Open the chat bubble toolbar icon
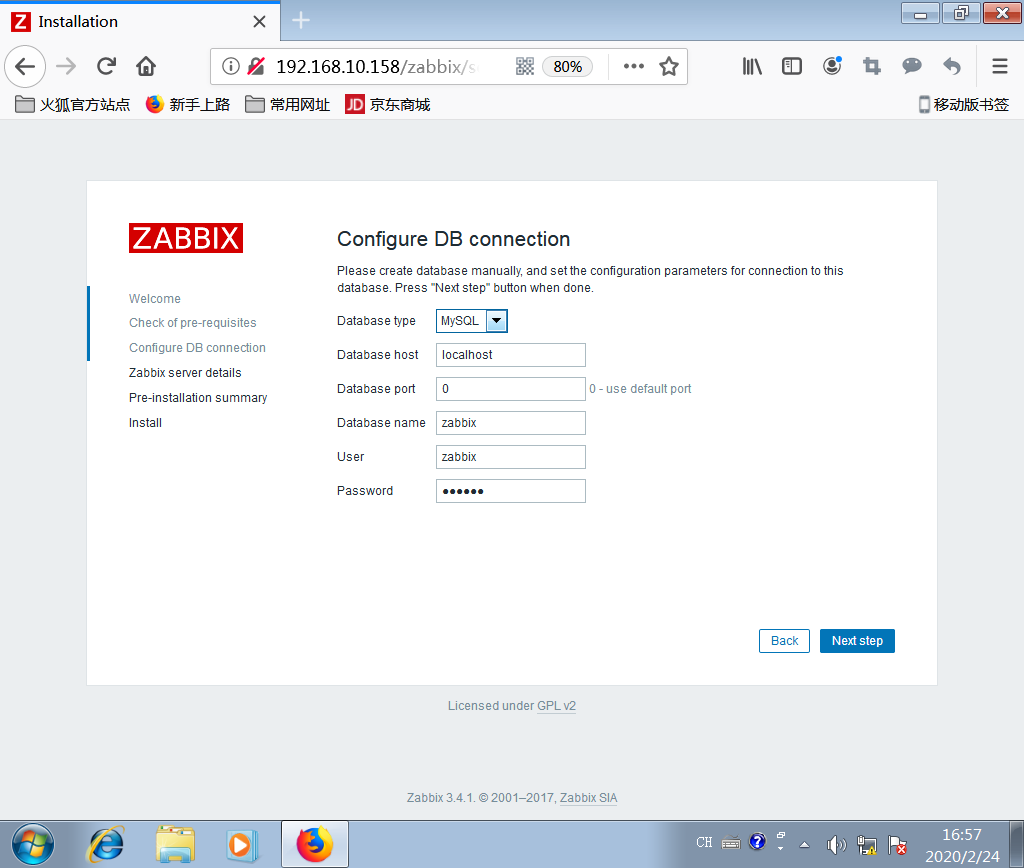This screenshot has height=868, width=1024. (912, 65)
